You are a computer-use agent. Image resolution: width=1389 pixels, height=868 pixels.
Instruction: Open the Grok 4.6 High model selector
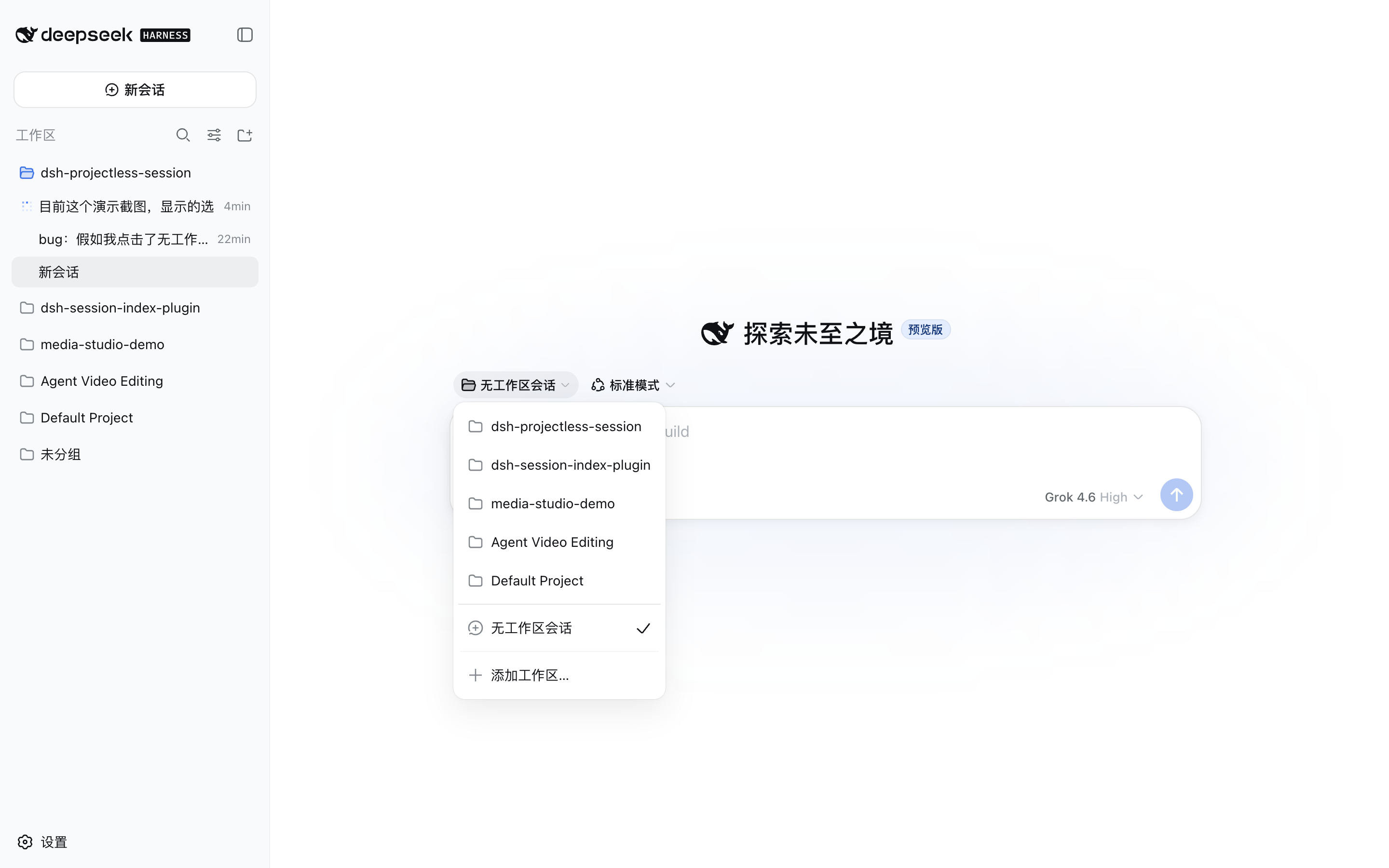coord(1093,497)
